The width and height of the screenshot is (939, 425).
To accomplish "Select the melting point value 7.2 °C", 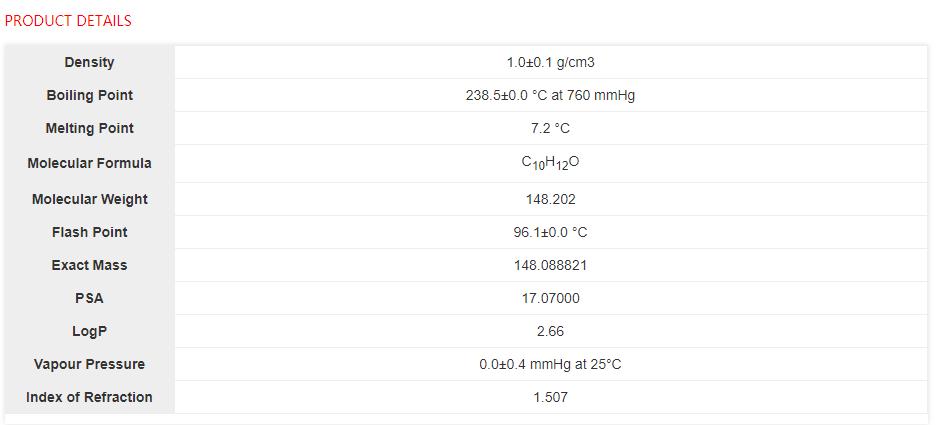I will point(550,128).
